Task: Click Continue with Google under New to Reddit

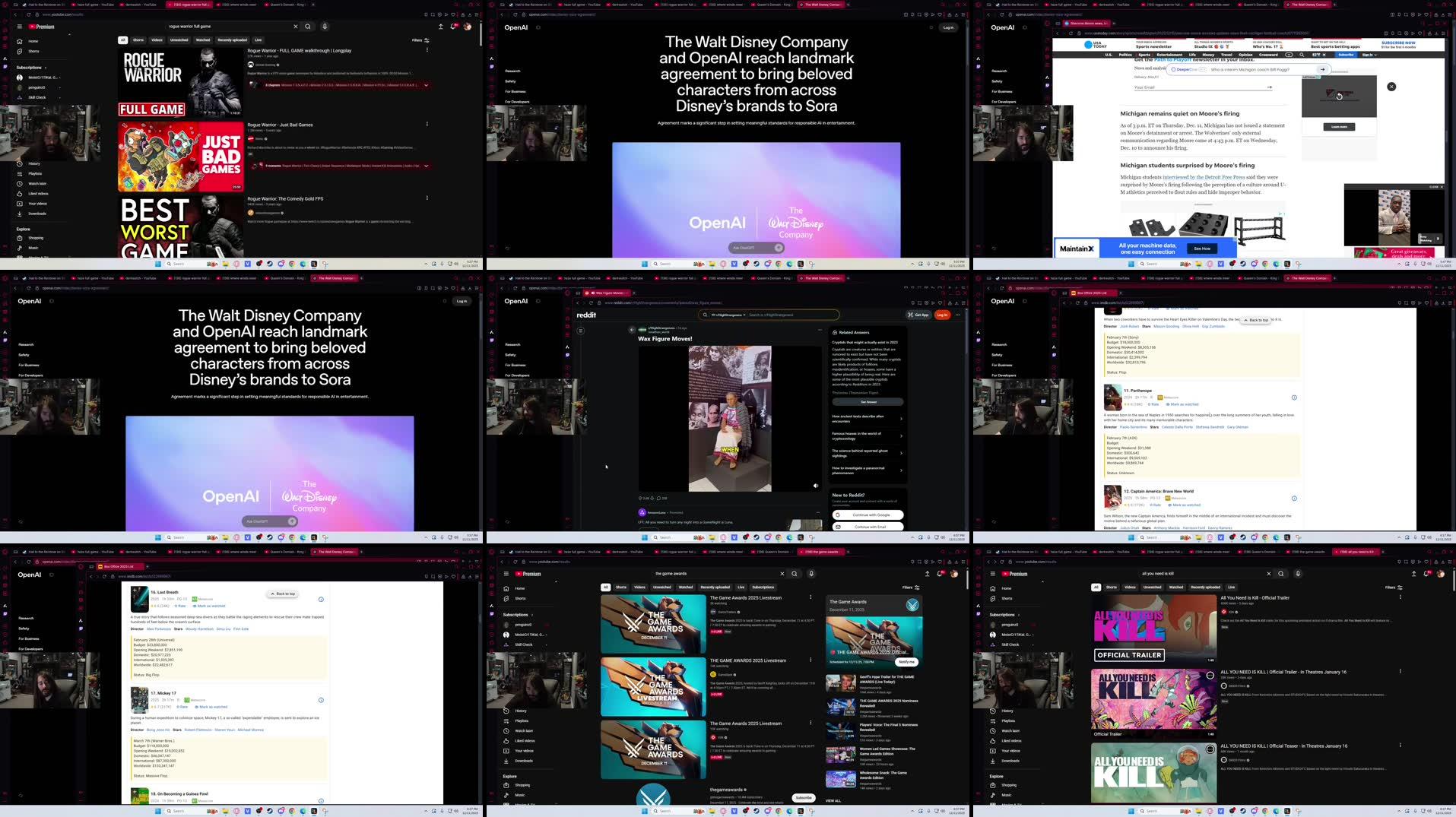Action: tap(869, 515)
